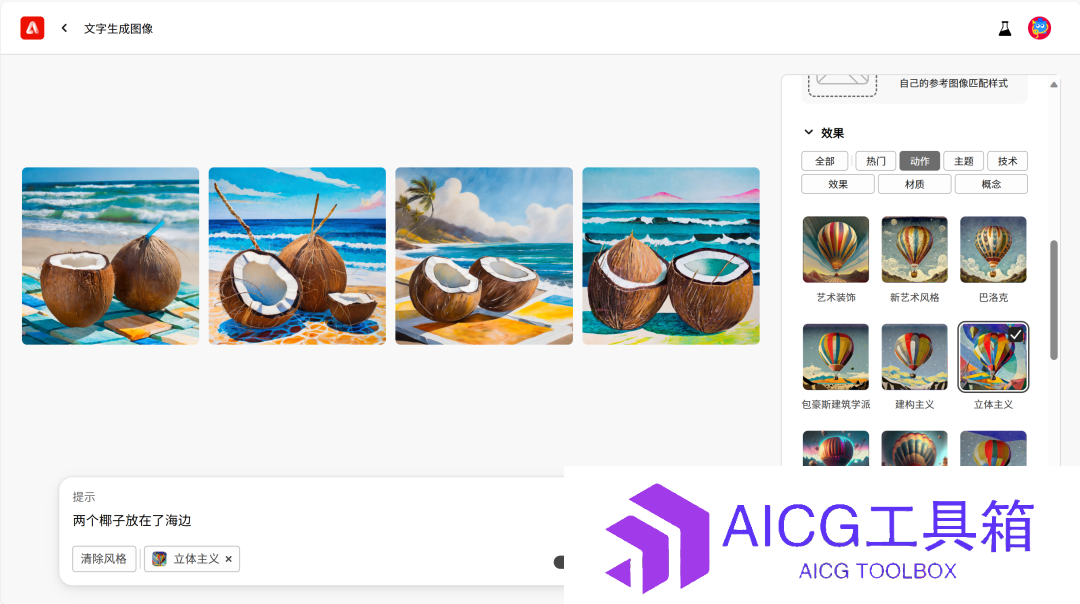Open the Adobe home logo
Image resolution: width=1080 pixels, height=604 pixels.
click(32, 28)
